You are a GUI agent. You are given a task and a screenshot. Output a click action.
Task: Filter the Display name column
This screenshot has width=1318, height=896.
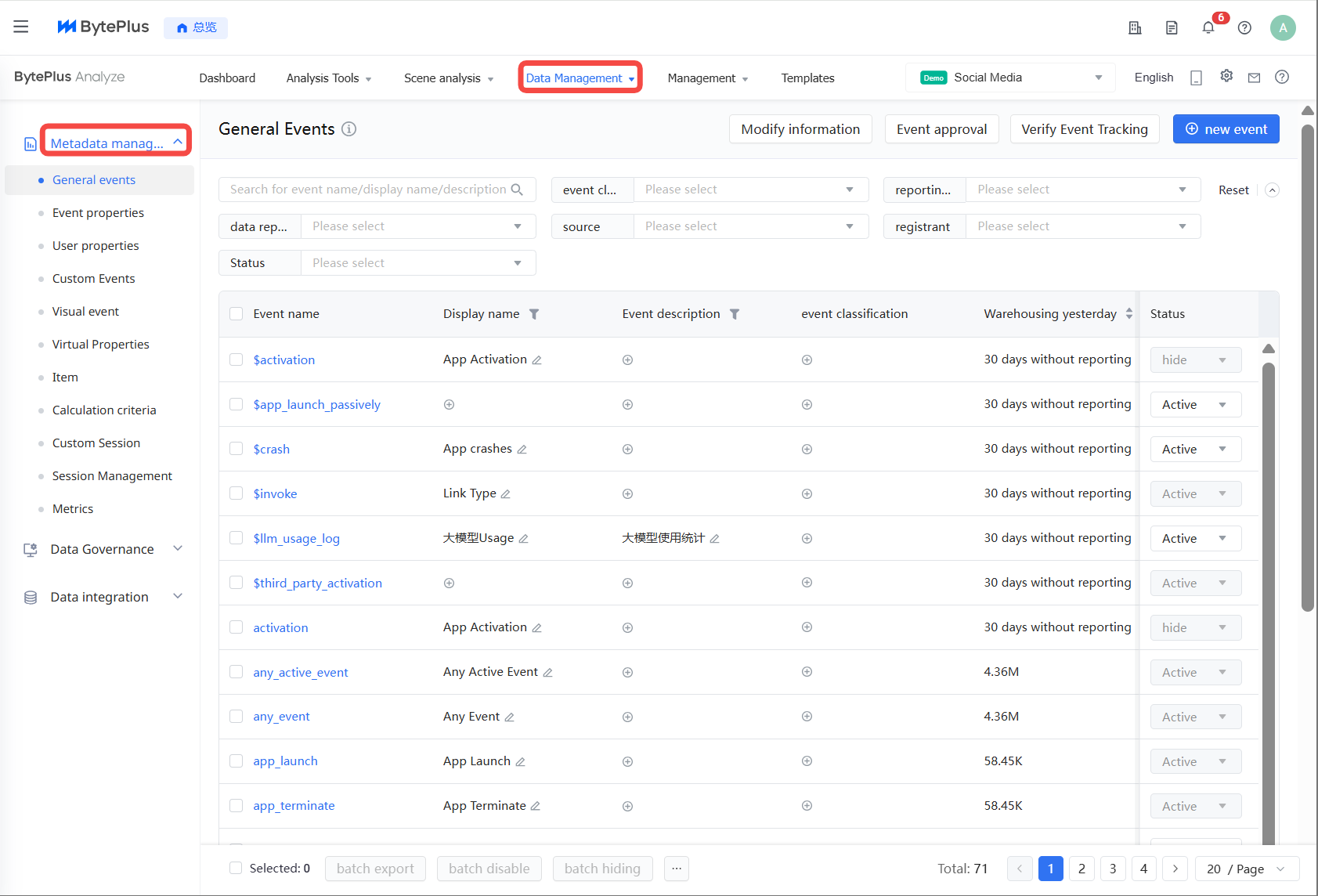(534, 314)
